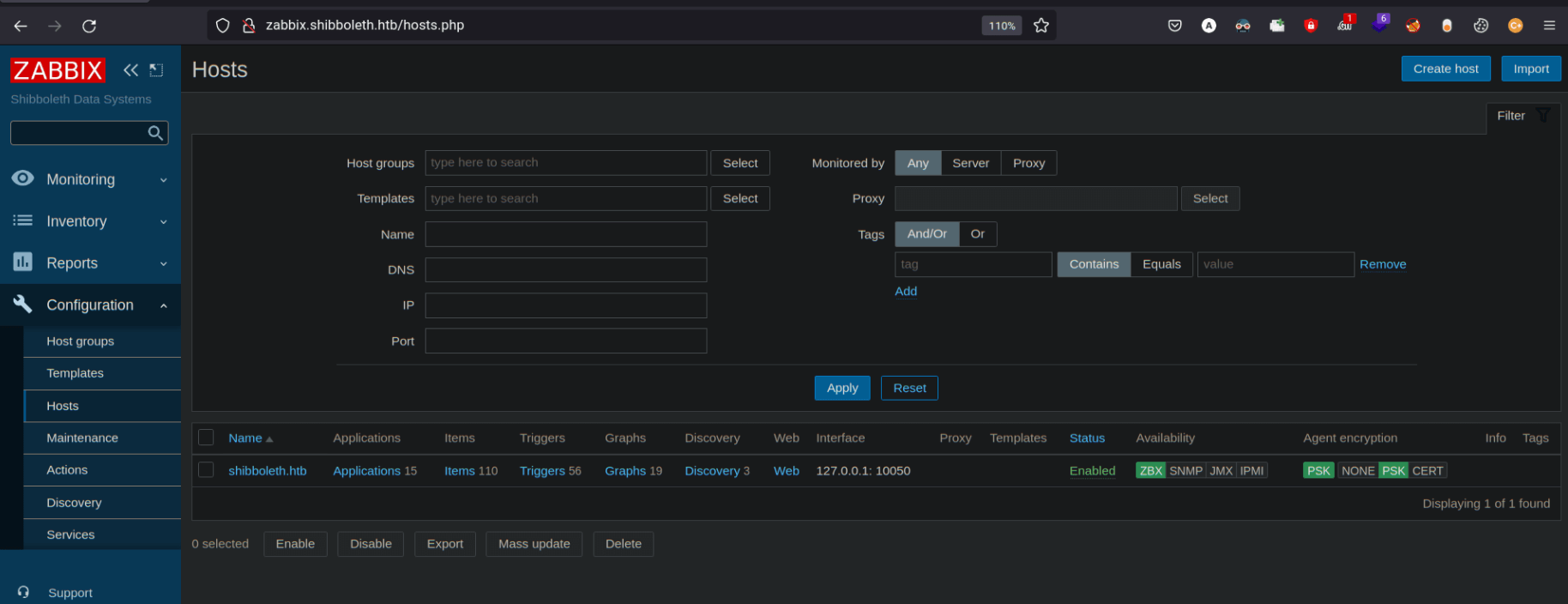1568x604 pixels.
Task: Click the Delete button below the table
Action: pos(624,544)
